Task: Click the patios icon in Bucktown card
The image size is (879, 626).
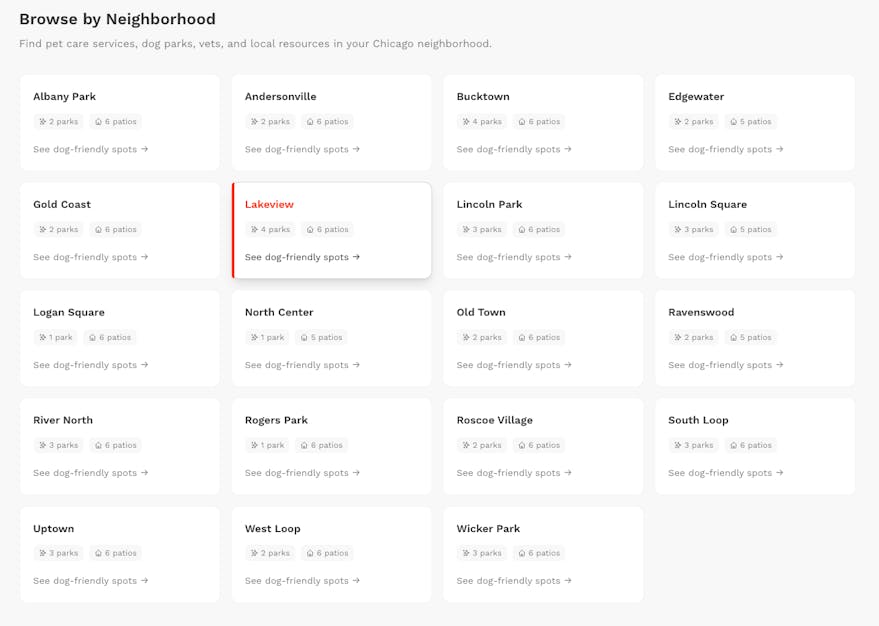Action: [x=521, y=122]
